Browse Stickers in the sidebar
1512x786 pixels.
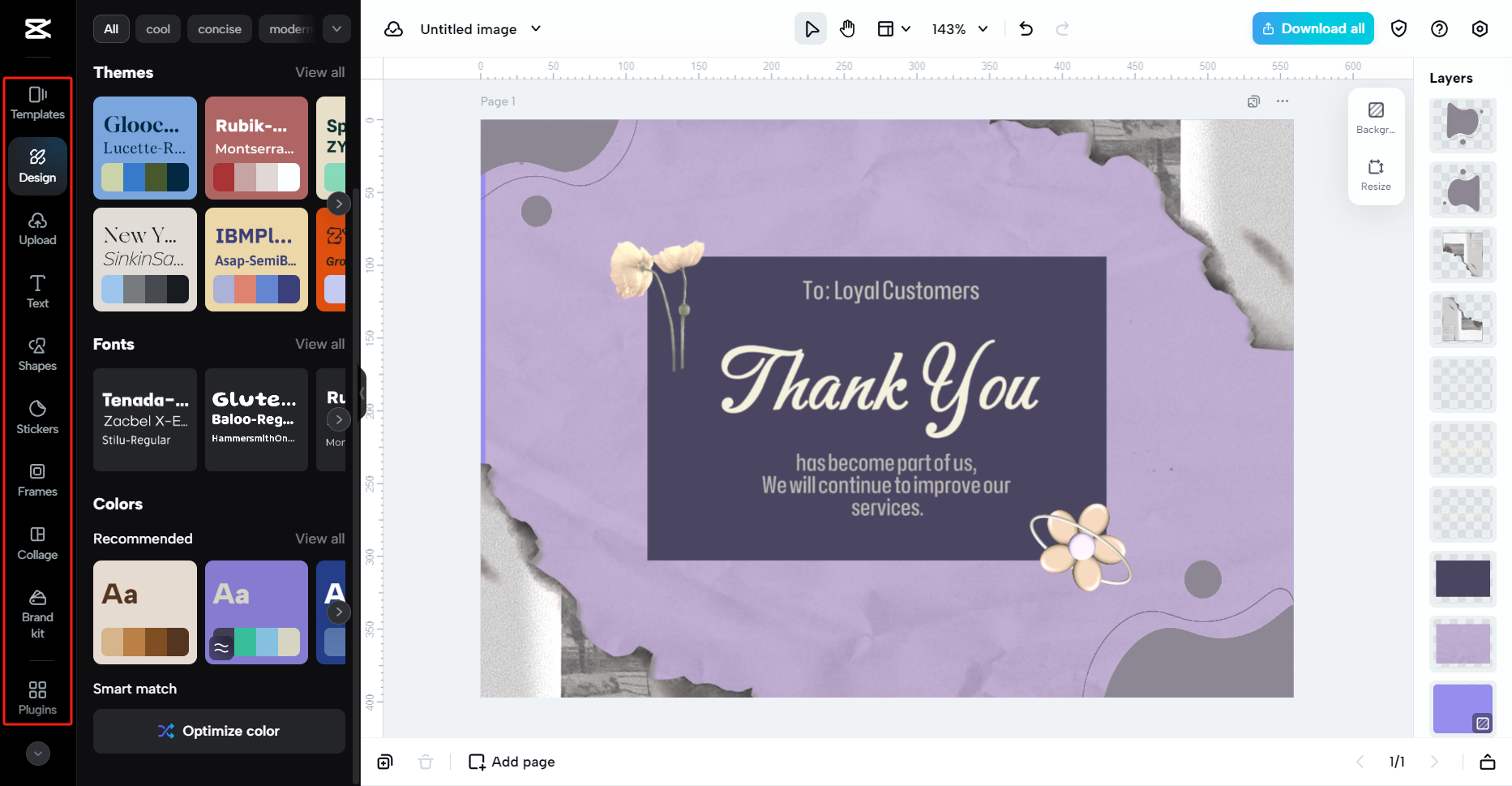pos(37,417)
